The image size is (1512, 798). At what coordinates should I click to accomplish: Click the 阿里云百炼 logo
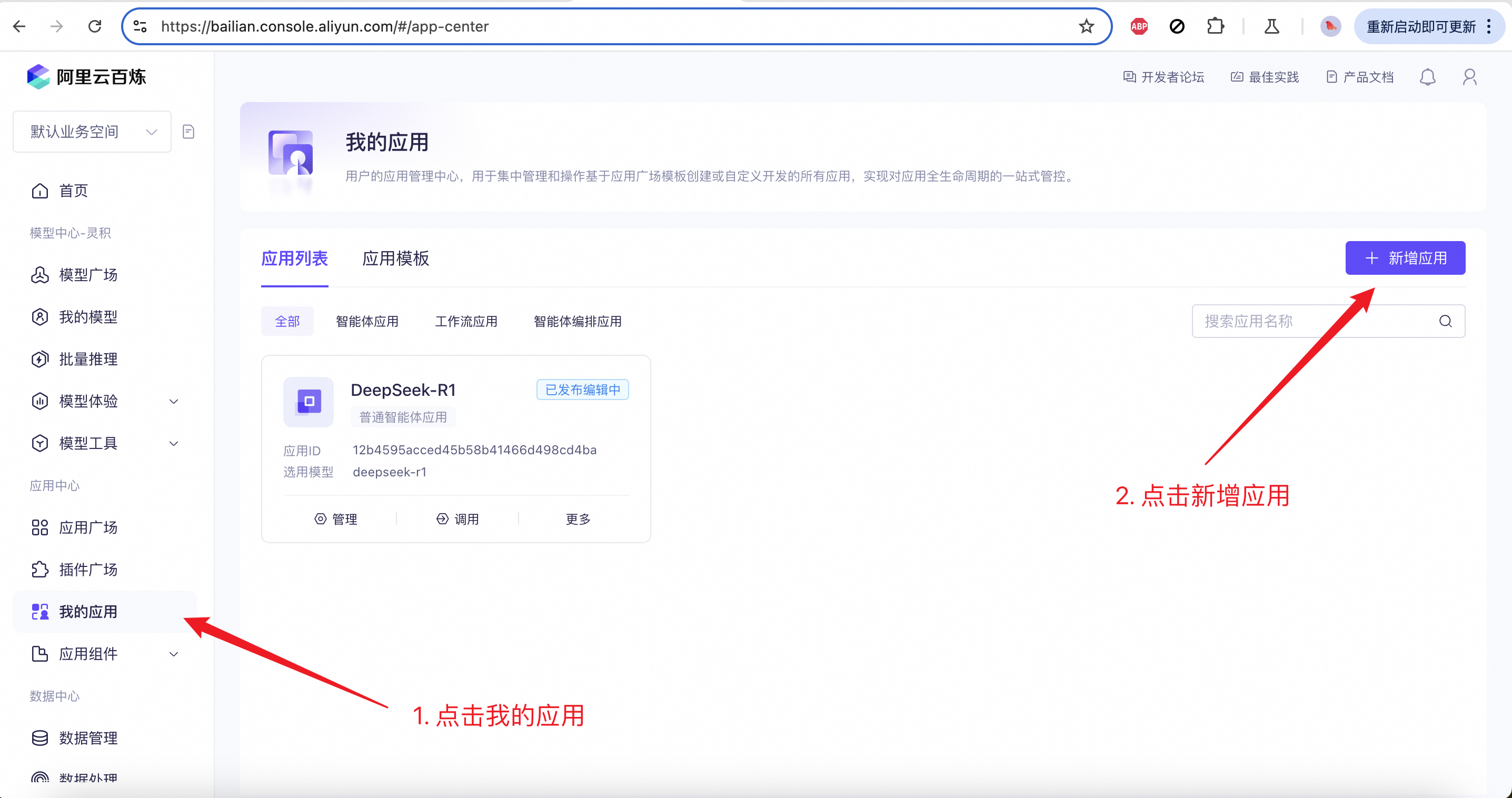click(86, 77)
